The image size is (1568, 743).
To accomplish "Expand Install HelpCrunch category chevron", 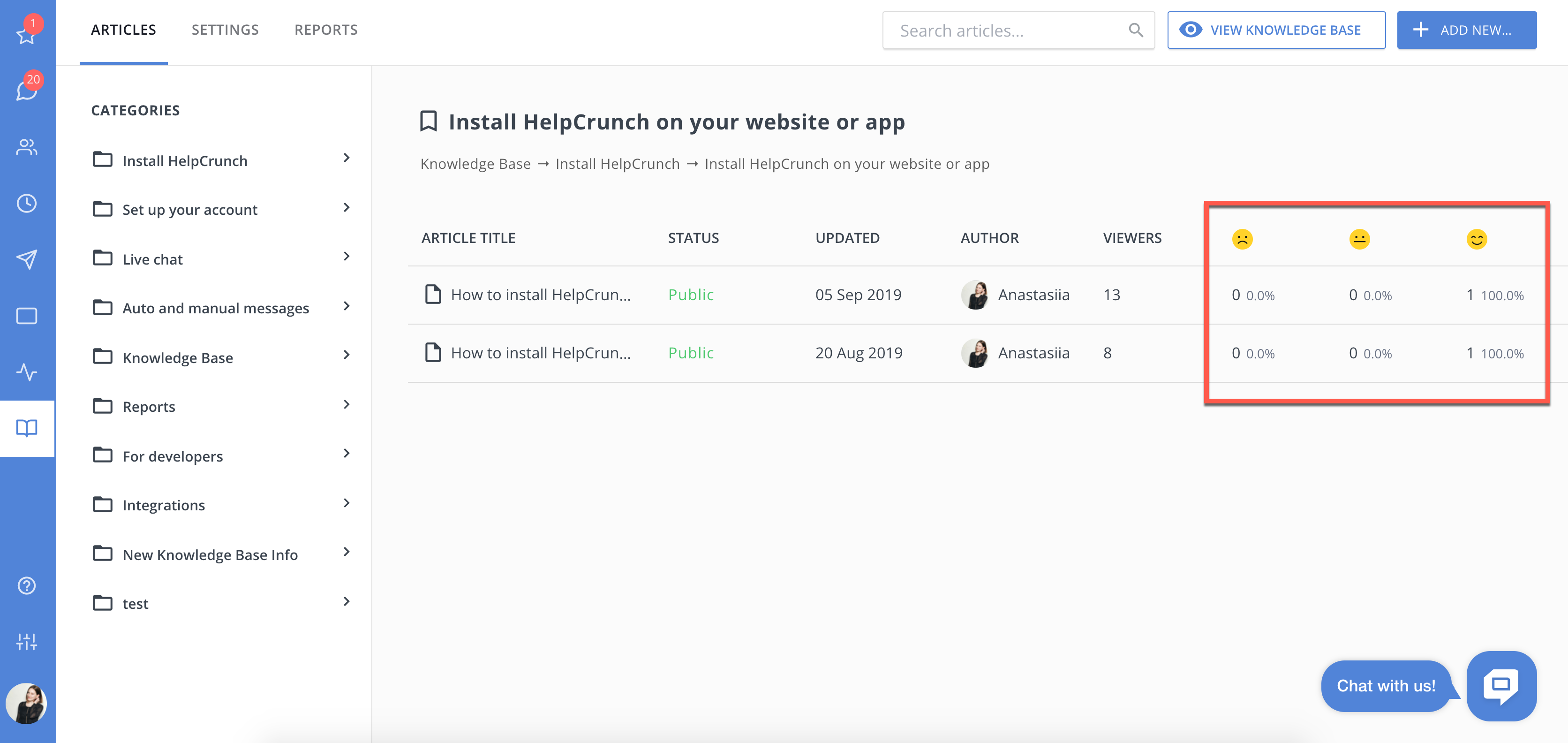I will tap(347, 159).
